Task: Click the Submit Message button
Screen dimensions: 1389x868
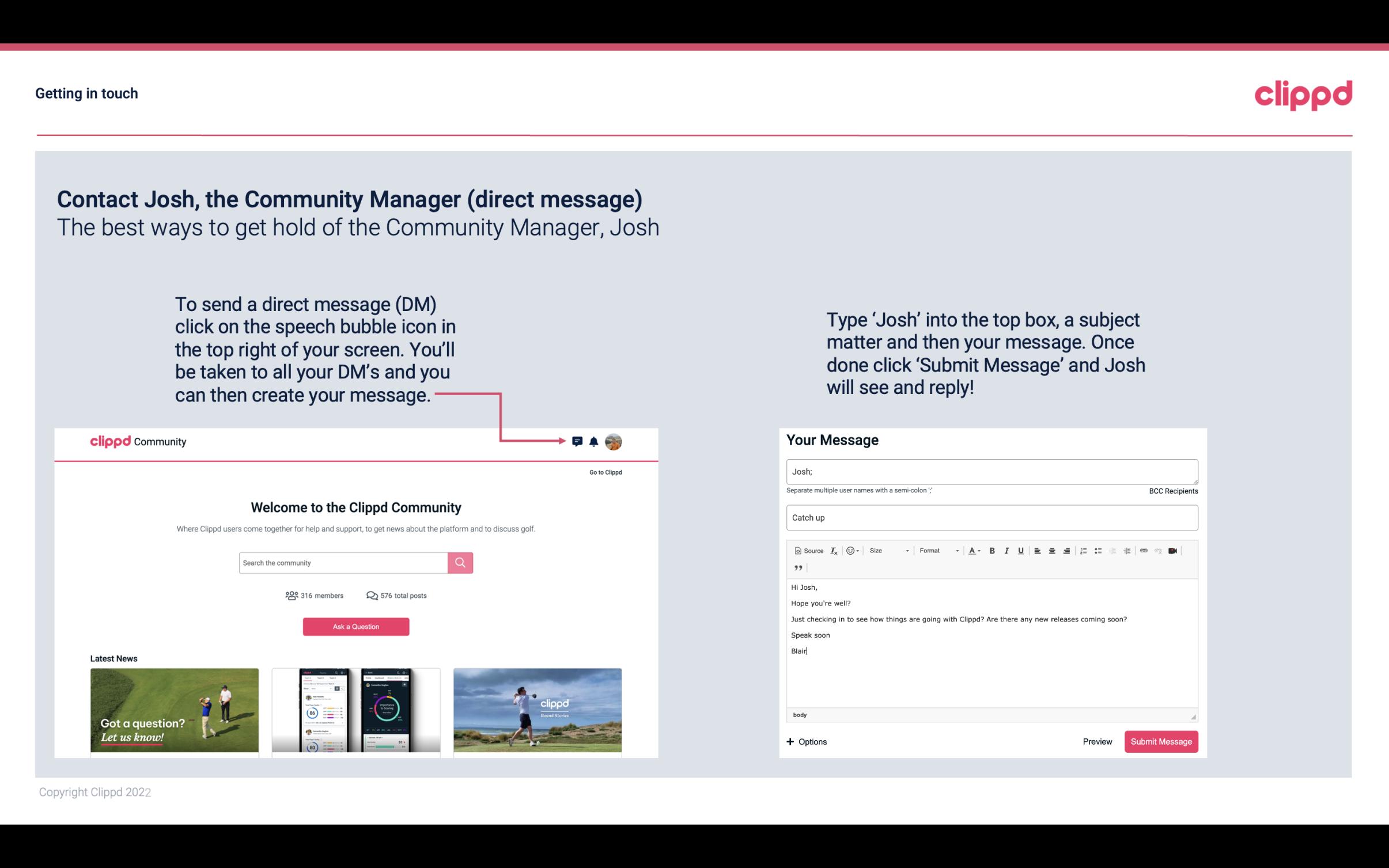Action: coord(1161,742)
